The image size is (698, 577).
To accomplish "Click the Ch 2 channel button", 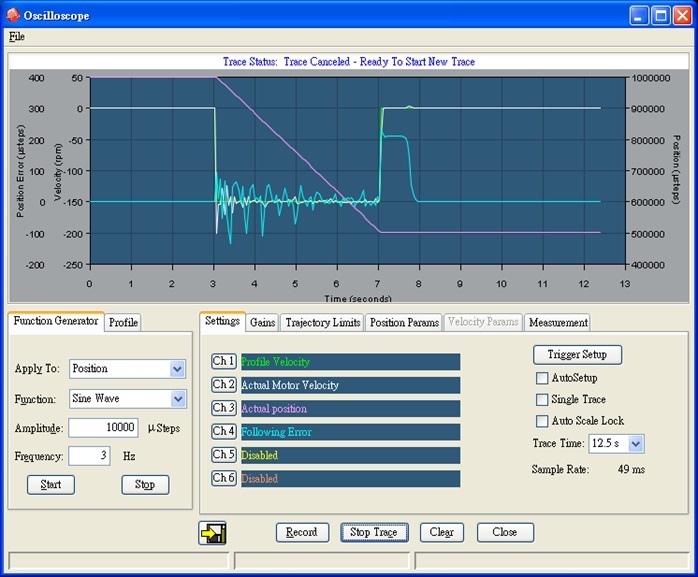I will pos(224,385).
